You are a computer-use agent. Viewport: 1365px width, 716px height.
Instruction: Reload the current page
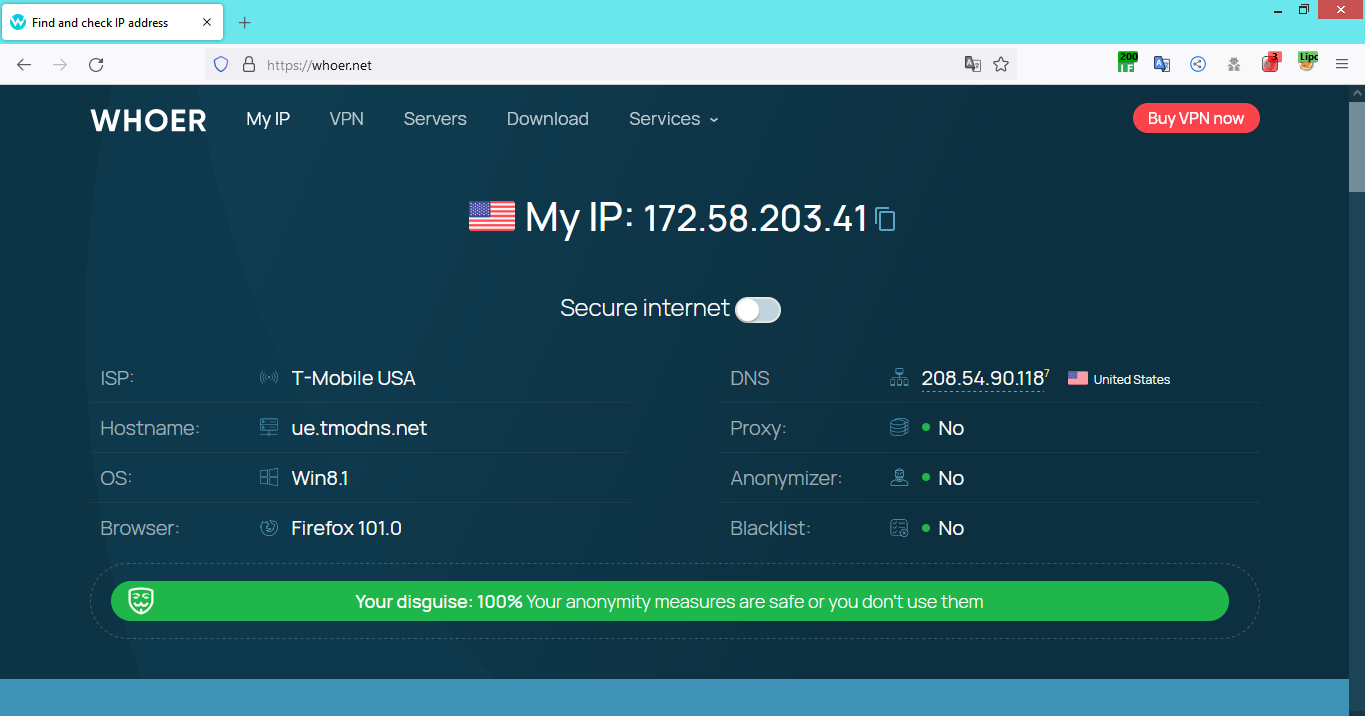[x=96, y=65]
